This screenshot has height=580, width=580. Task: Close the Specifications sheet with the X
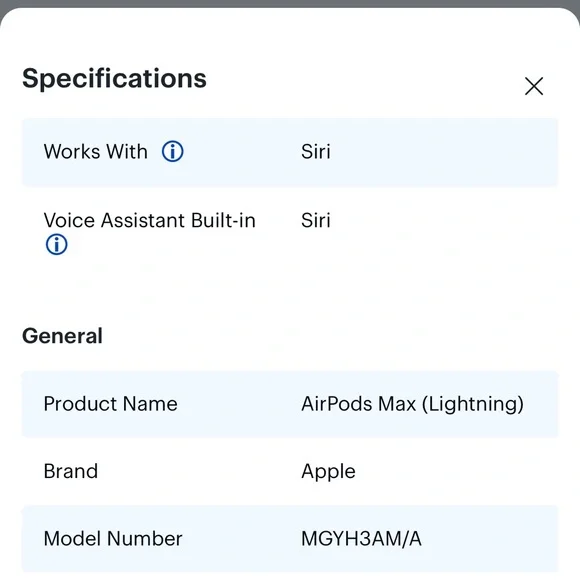coord(534,86)
